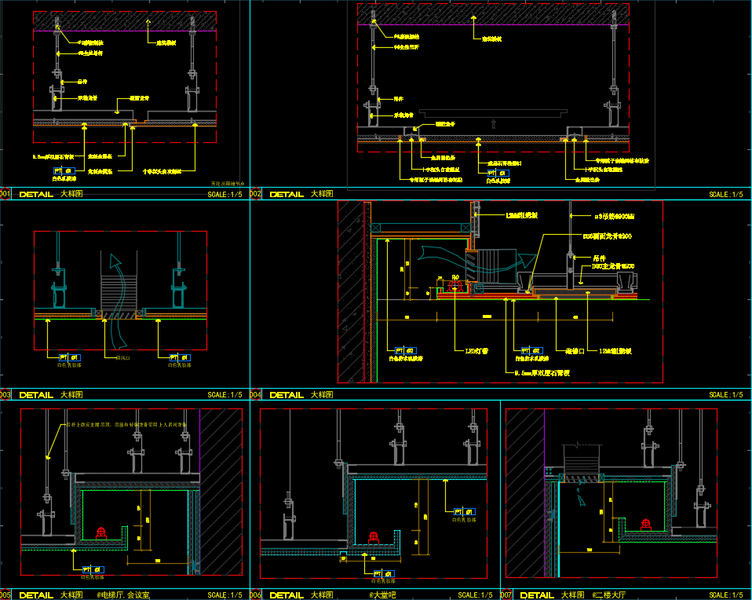Click SCALE:1/5 label of drawing 004
This screenshot has width=752, height=600.
point(726,395)
